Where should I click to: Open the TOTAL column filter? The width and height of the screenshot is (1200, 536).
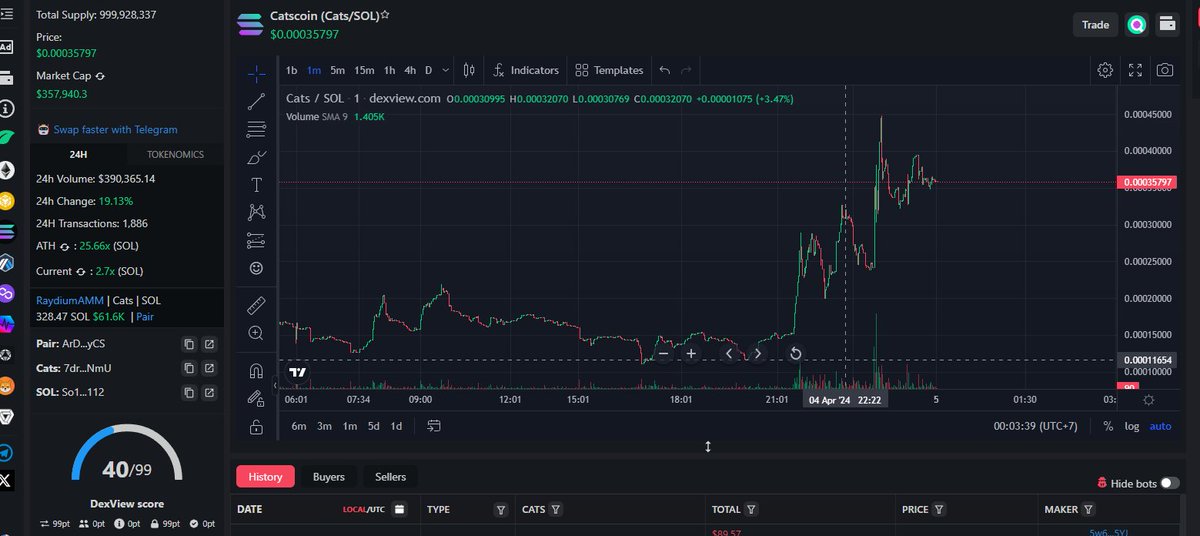(751, 509)
